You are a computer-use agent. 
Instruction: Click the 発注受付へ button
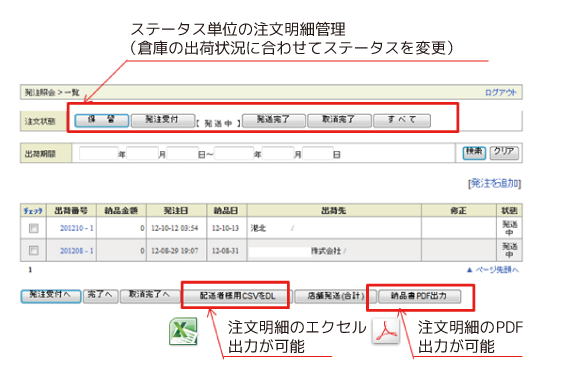tap(51, 296)
